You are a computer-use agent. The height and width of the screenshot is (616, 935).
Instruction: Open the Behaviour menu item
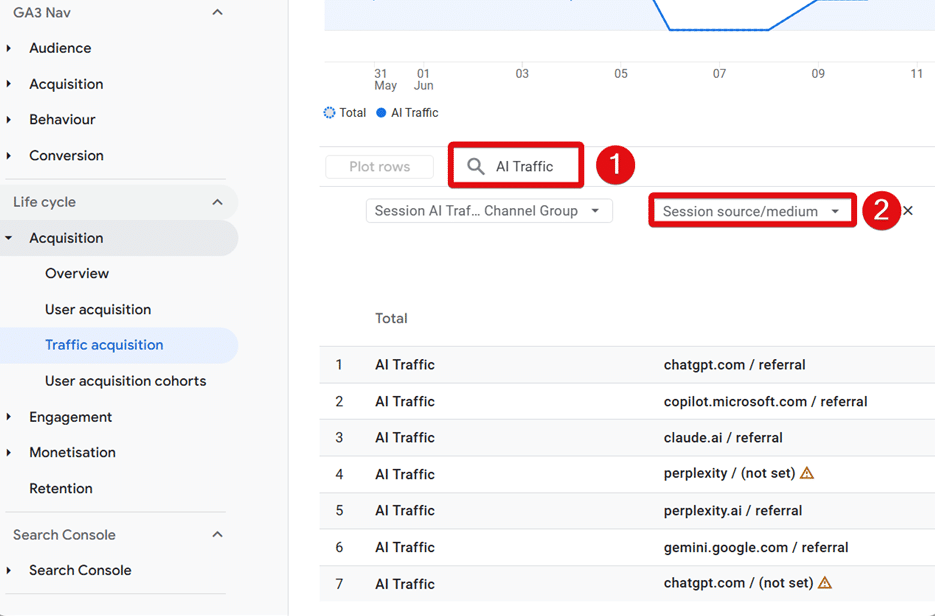[x=62, y=119]
